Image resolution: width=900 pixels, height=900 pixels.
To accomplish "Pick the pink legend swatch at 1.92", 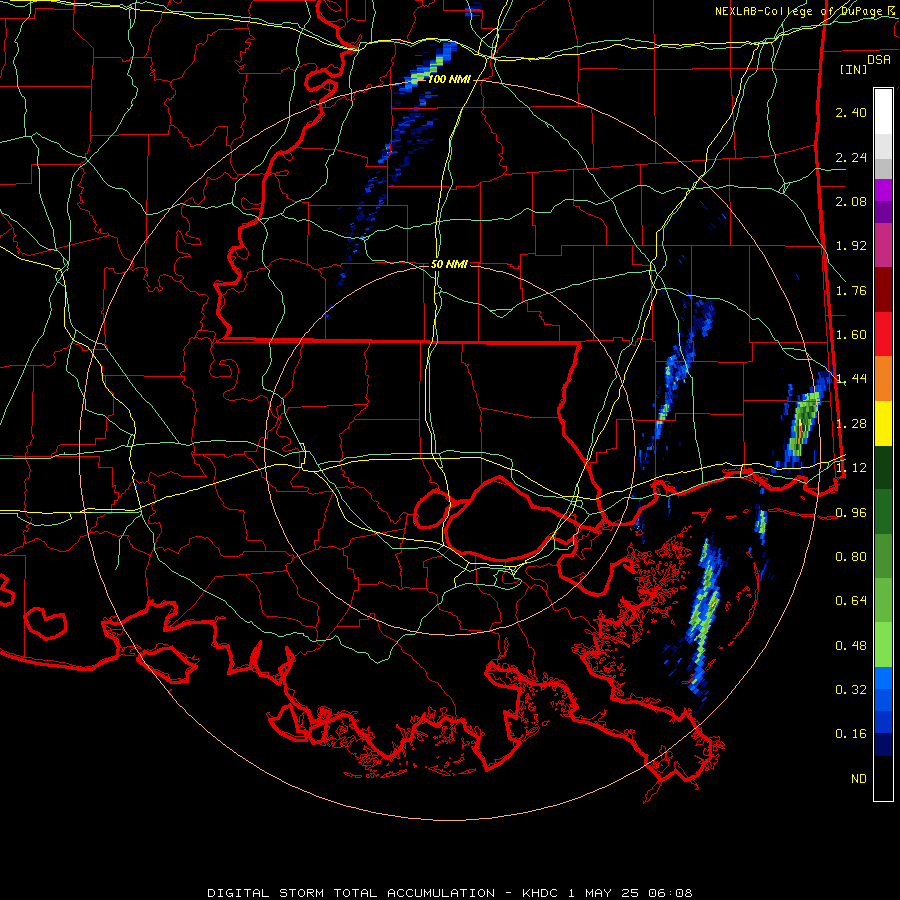I will [x=883, y=246].
